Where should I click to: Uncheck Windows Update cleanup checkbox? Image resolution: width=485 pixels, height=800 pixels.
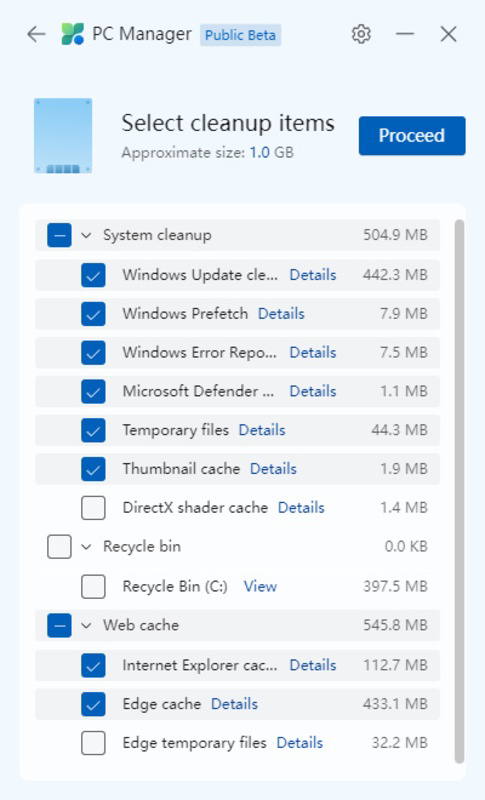point(93,275)
